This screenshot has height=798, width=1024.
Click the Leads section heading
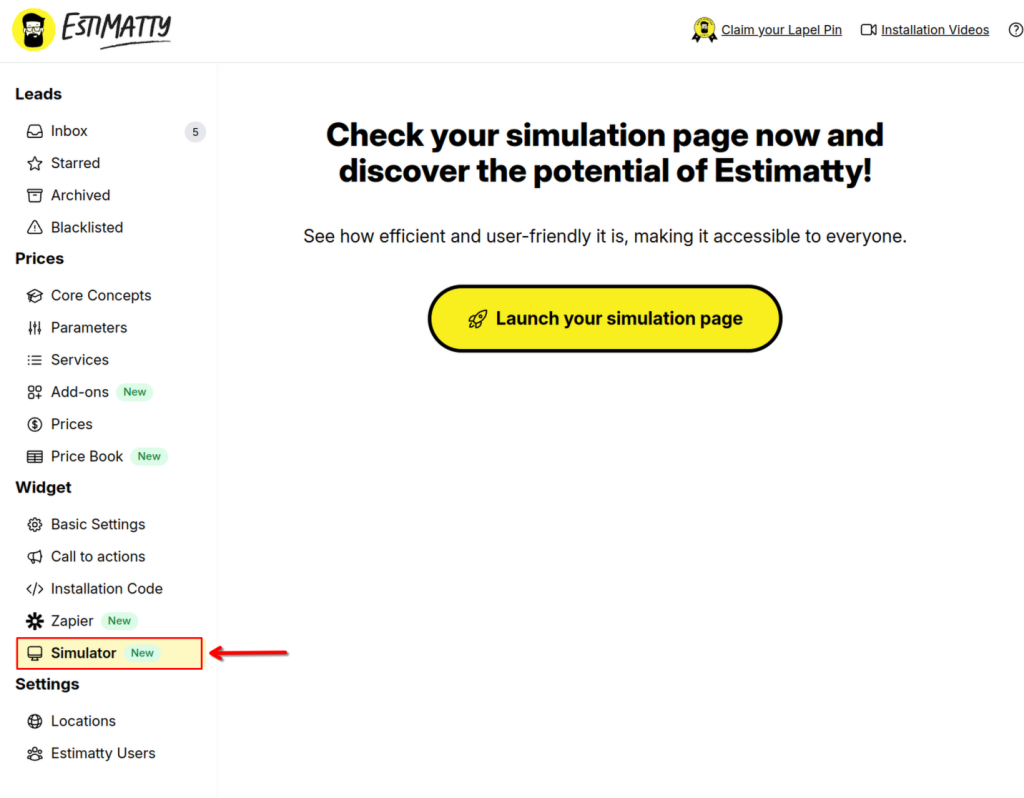tap(39, 94)
